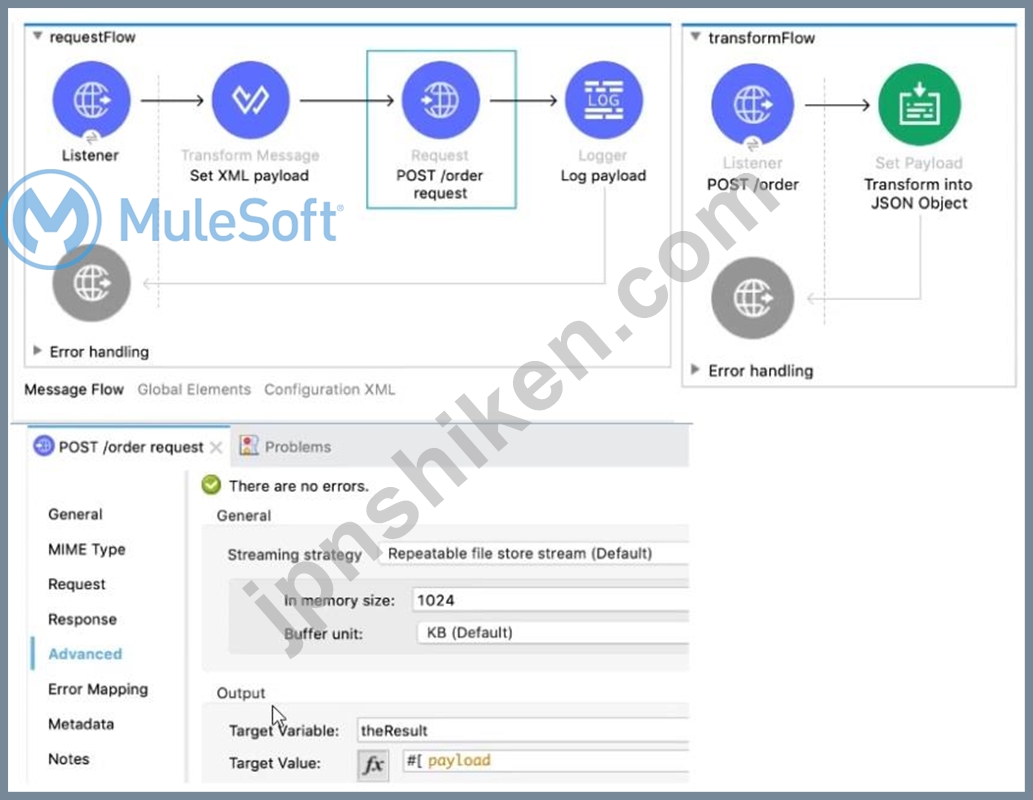
Task: Click the Set XML payload Transform Message icon
Action: [250, 100]
